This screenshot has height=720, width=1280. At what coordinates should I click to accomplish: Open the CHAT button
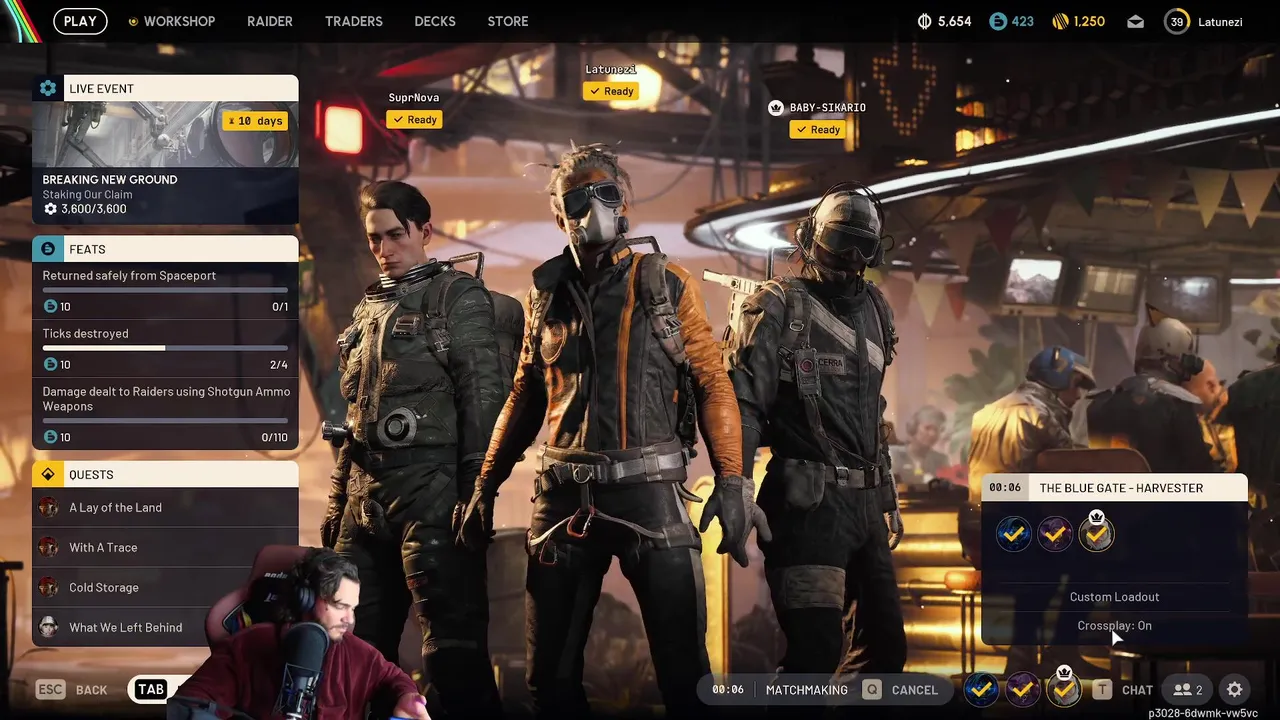(x=1124, y=690)
